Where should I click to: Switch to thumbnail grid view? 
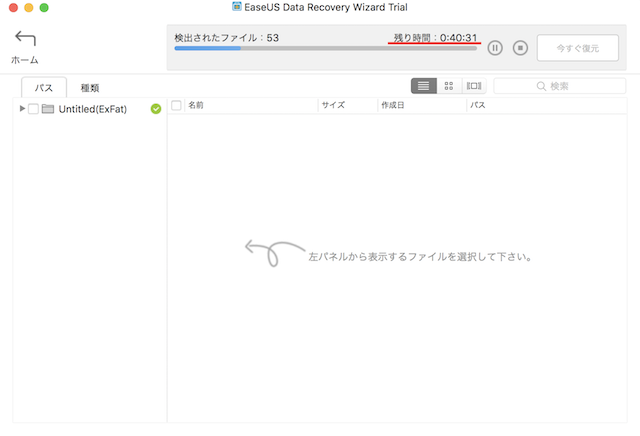[x=449, y=86]
